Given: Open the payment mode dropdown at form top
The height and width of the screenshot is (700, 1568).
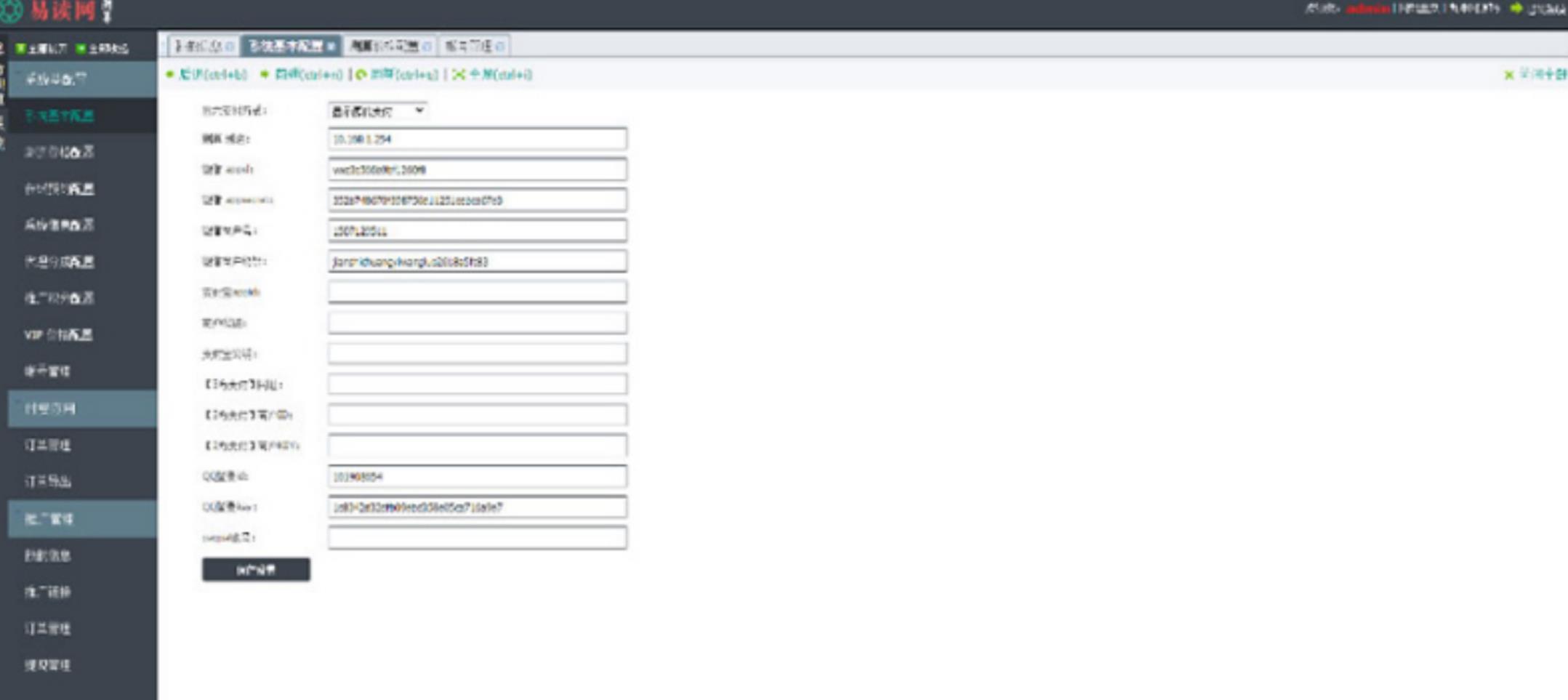Looking at the screenshot, I should click(x=377, y=110).
